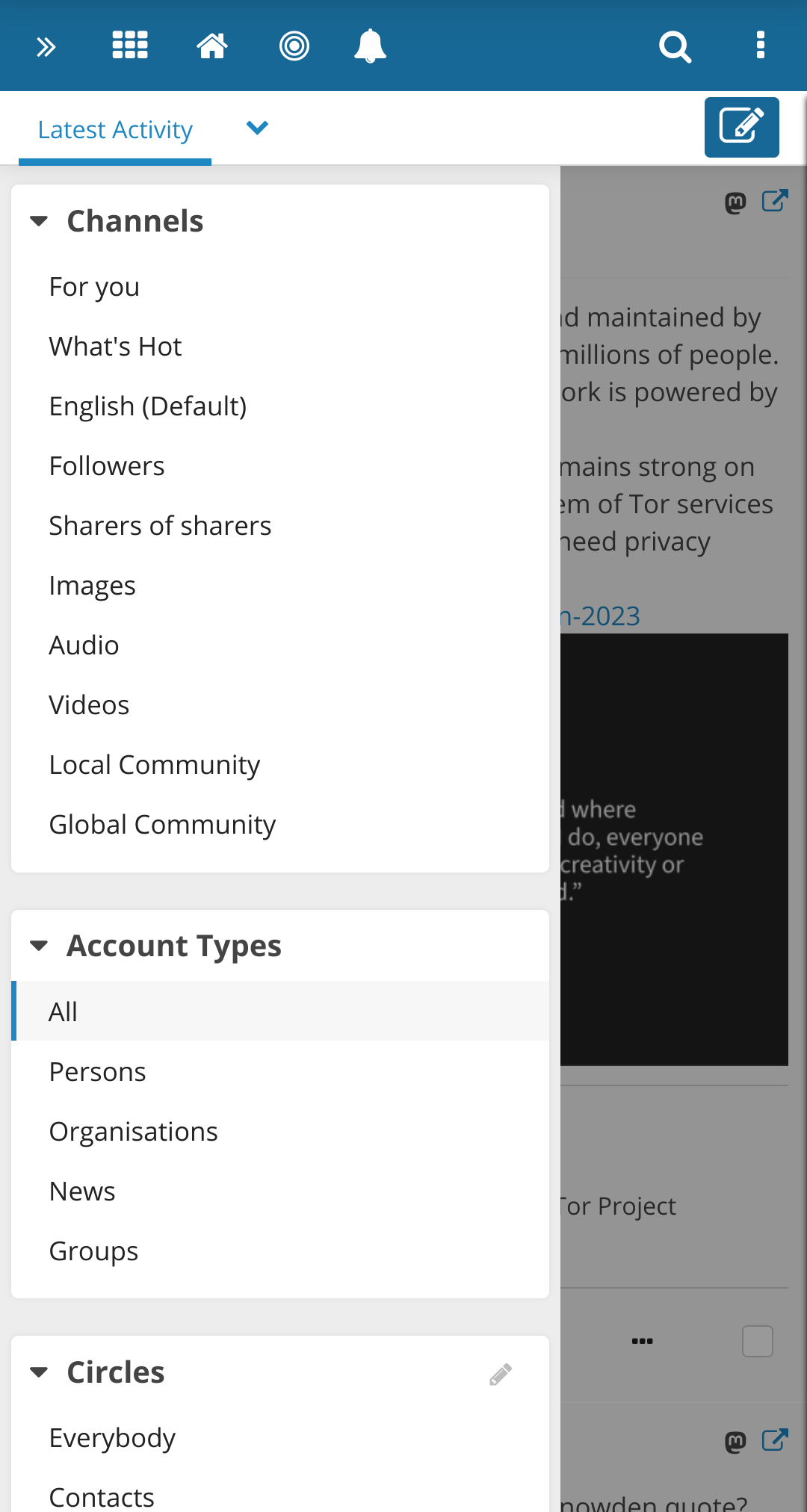Go to the home page icon
Screen dimensions: 807x1512
tap(212, 46)
